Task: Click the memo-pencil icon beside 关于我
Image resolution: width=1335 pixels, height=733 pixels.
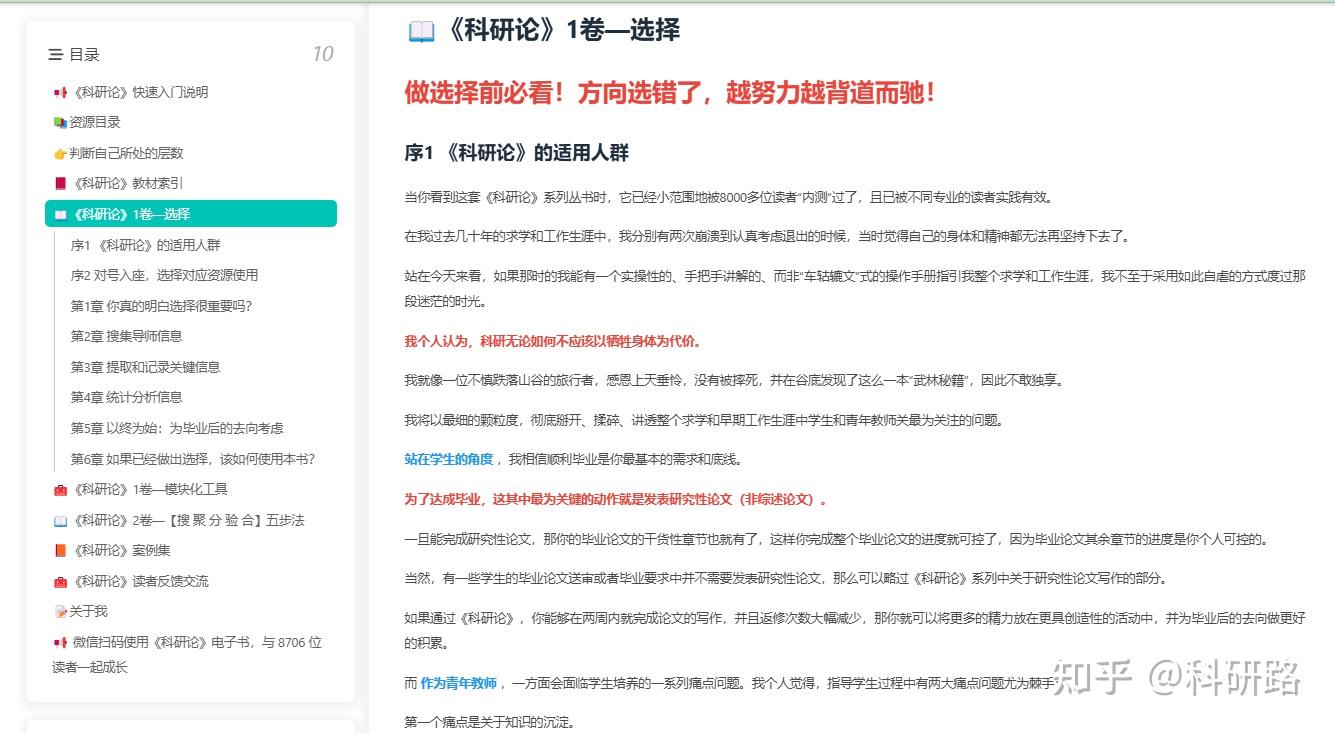Action: coord(61,611)
